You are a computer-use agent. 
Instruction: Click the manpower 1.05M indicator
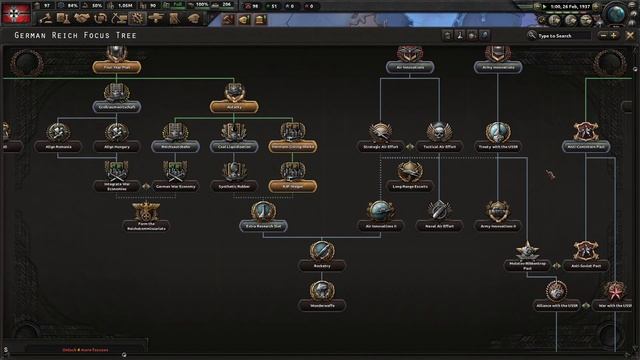pos(120,6)
